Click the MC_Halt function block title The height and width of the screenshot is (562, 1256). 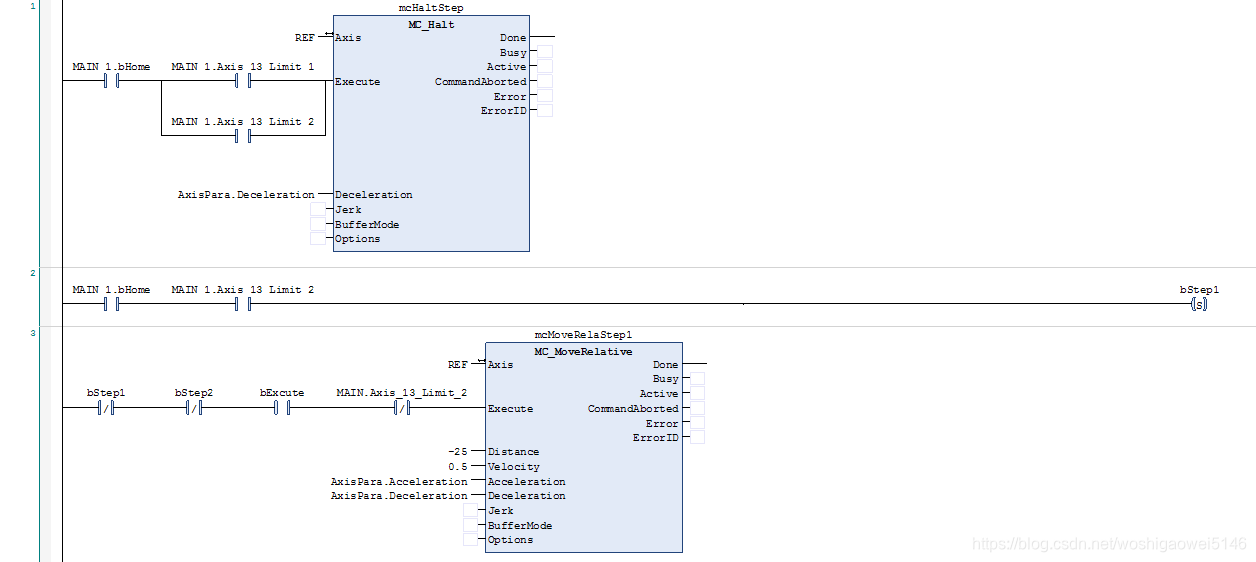(x=431, y=24)
